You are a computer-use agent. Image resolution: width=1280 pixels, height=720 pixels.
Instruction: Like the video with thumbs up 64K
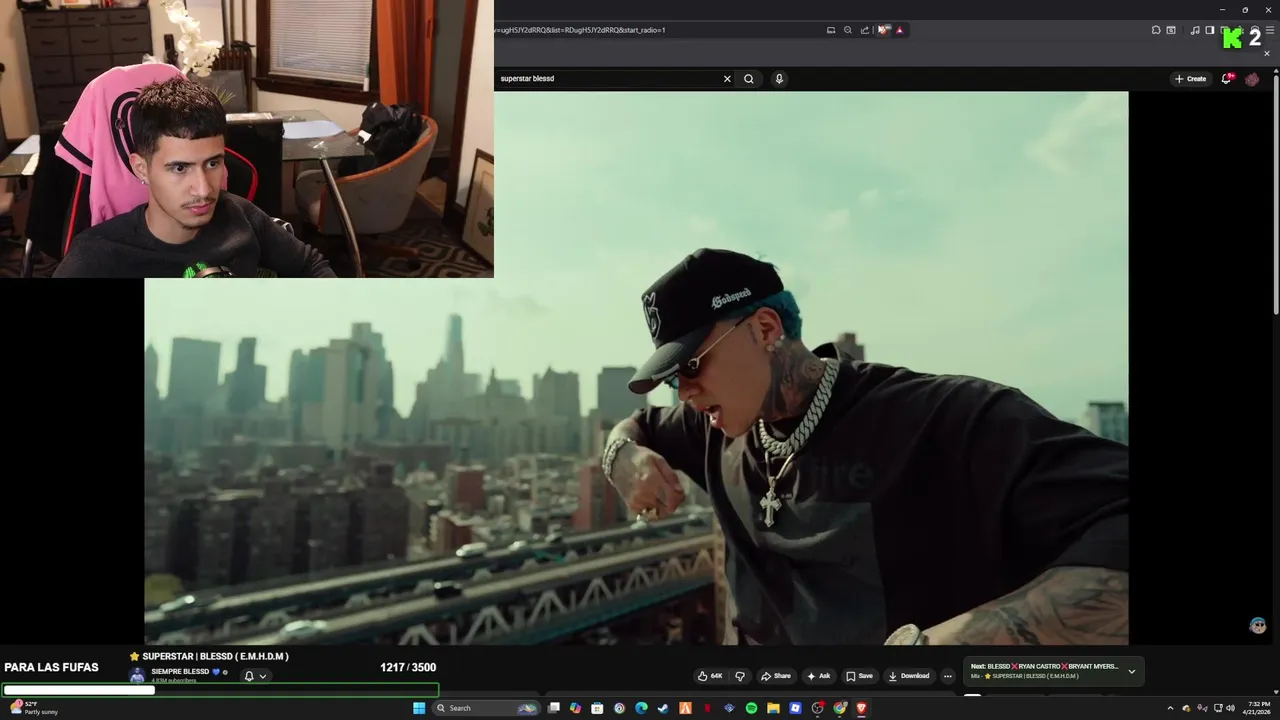(x=711, y=676)
